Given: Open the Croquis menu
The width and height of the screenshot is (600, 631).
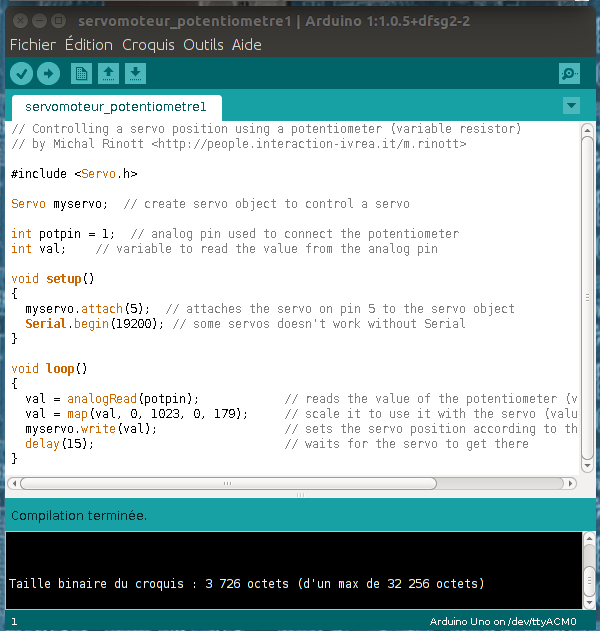Looking at the screenshot, I should pos(148,45).
